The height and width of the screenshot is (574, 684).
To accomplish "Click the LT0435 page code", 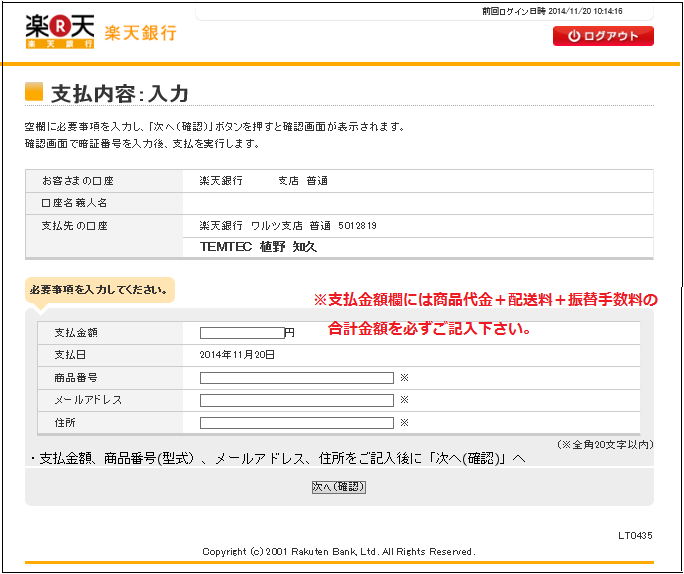I will [635, 536].
